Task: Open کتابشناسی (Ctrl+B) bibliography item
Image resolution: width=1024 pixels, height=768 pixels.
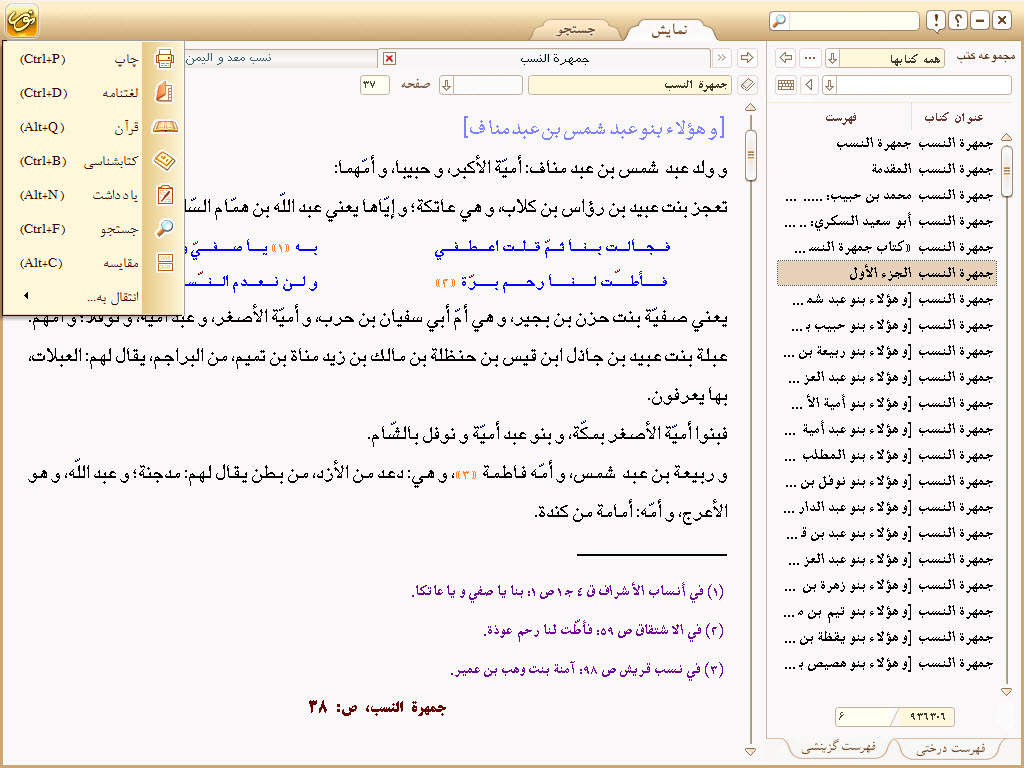Action: 93,161
